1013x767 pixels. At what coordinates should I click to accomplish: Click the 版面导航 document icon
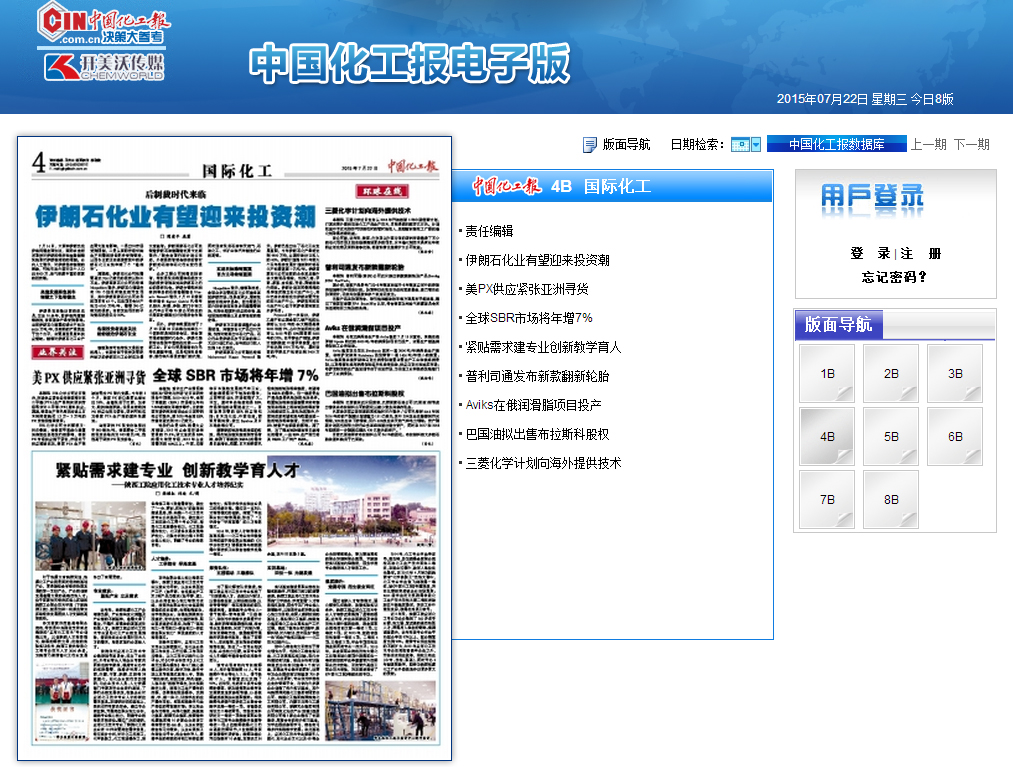tap(589, 144)
